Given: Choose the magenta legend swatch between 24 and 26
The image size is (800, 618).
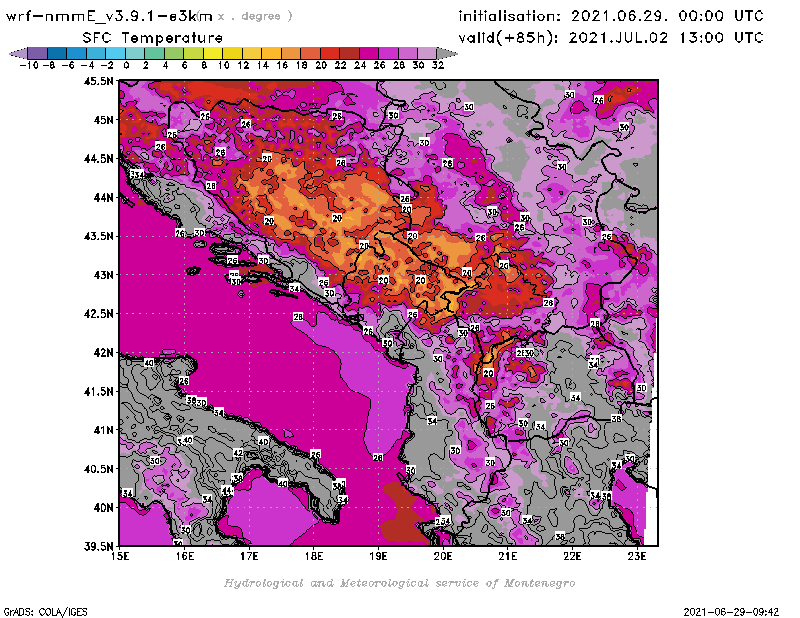Looking at the screenshot, I should tap(368, 53).
